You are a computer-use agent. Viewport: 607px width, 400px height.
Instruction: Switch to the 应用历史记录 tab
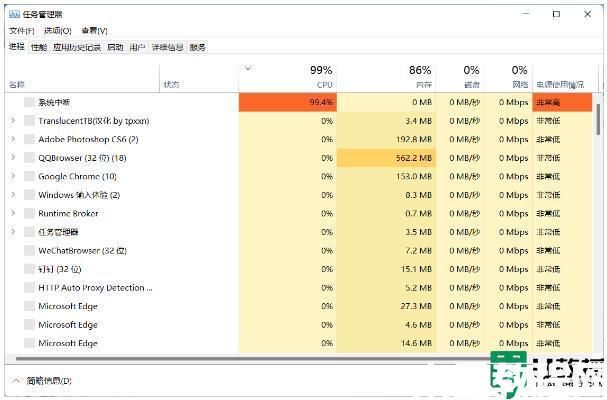point(77,47)
